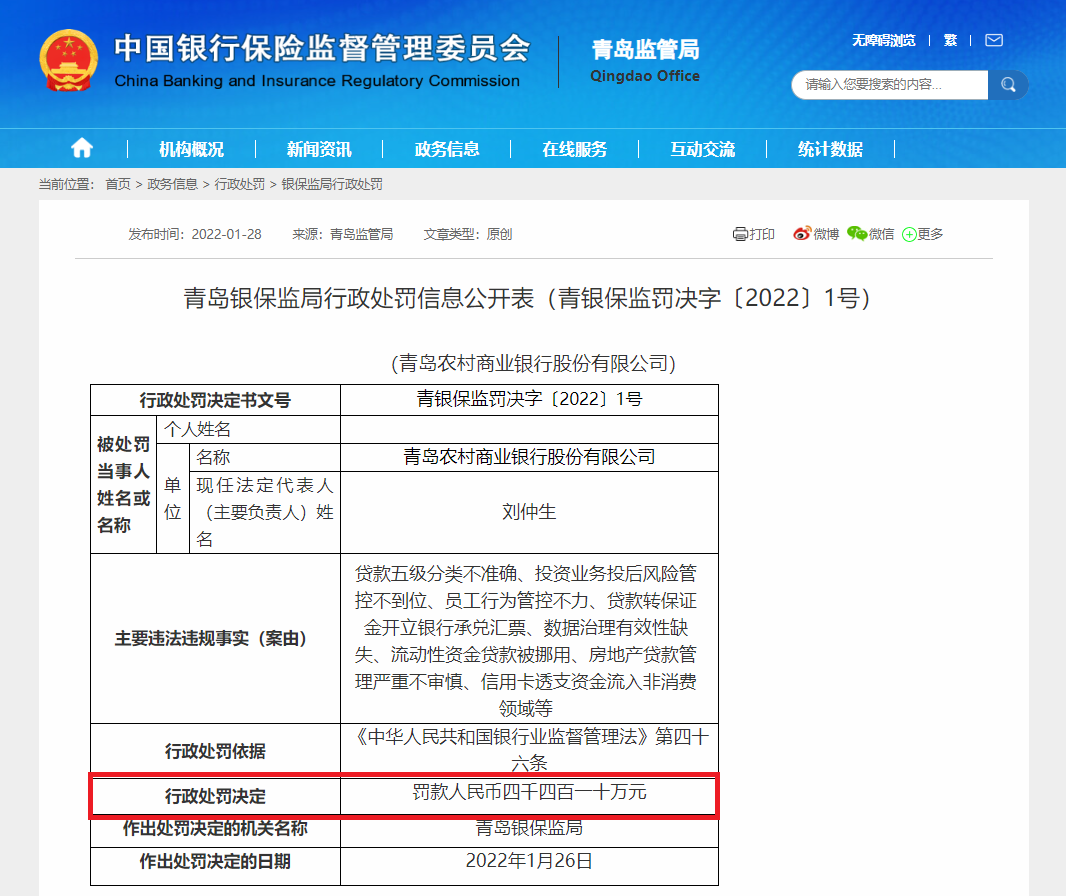
Task: Open the 机构概况 menu
Action: tap(191, 149)
